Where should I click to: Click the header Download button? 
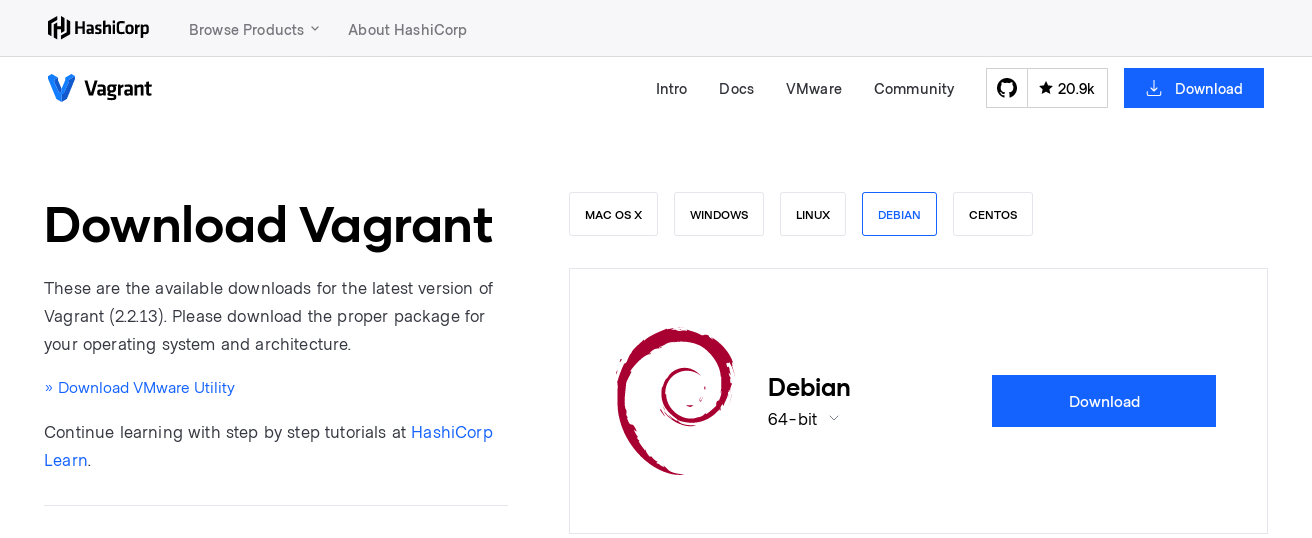click(x=1193, y=88)
